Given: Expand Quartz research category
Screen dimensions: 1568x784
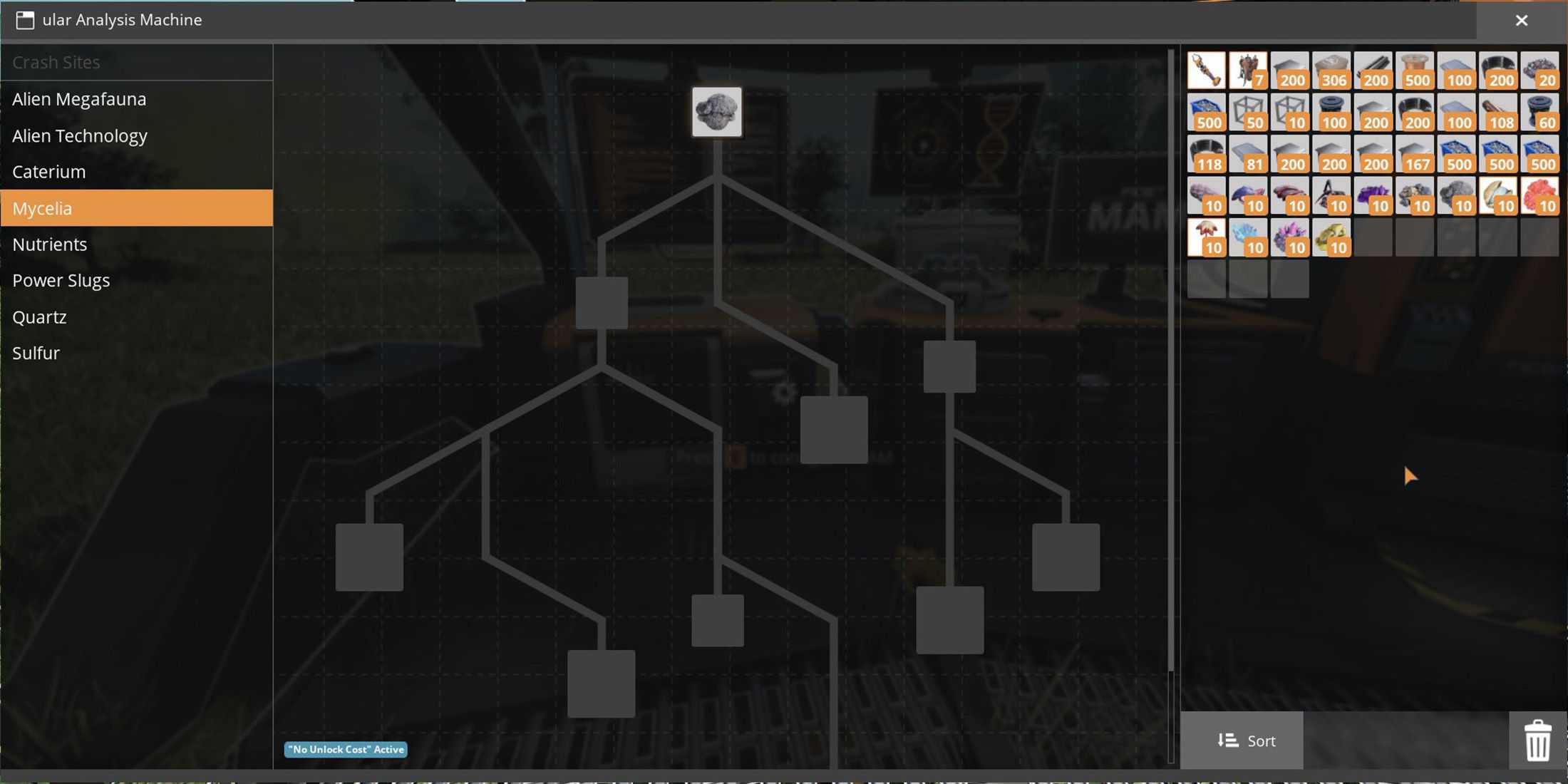Looking at the screenshot, I should (39, 316).
